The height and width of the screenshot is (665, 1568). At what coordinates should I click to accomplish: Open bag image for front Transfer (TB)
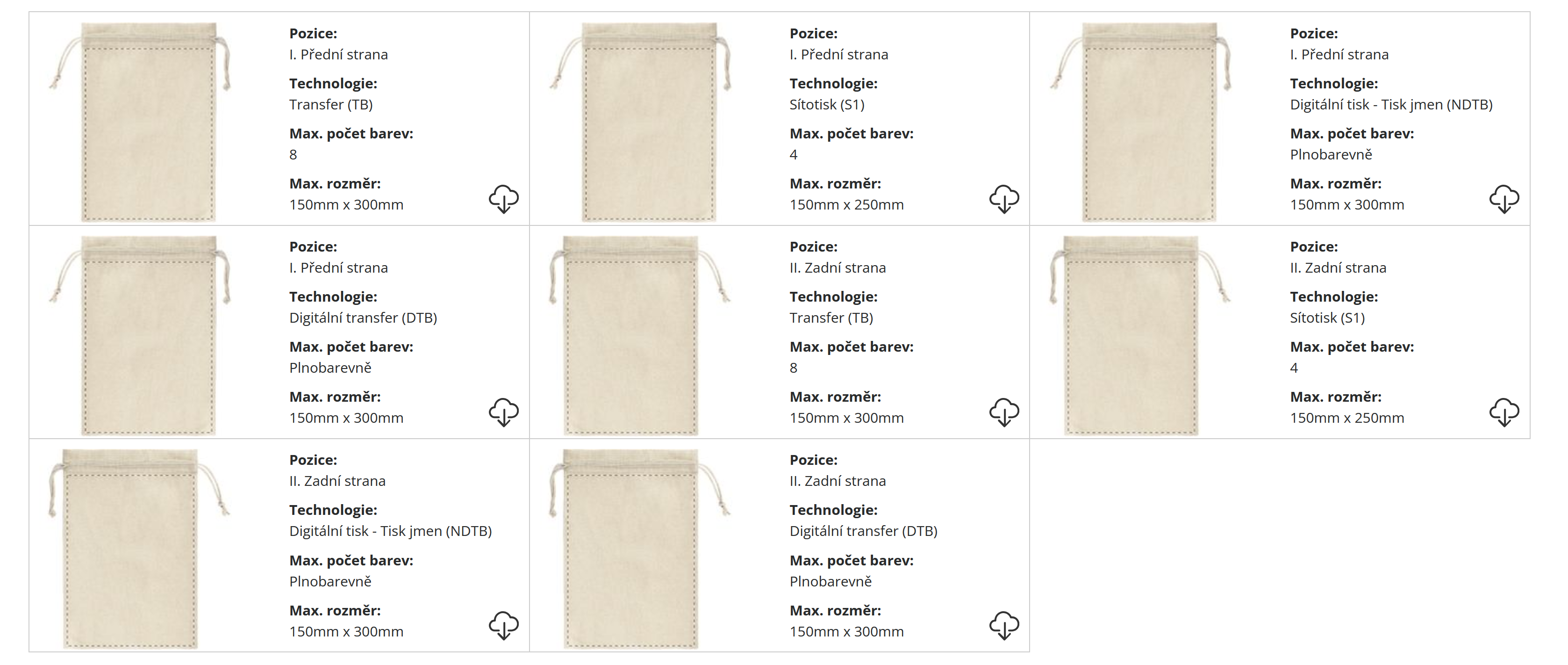[148, 122]
